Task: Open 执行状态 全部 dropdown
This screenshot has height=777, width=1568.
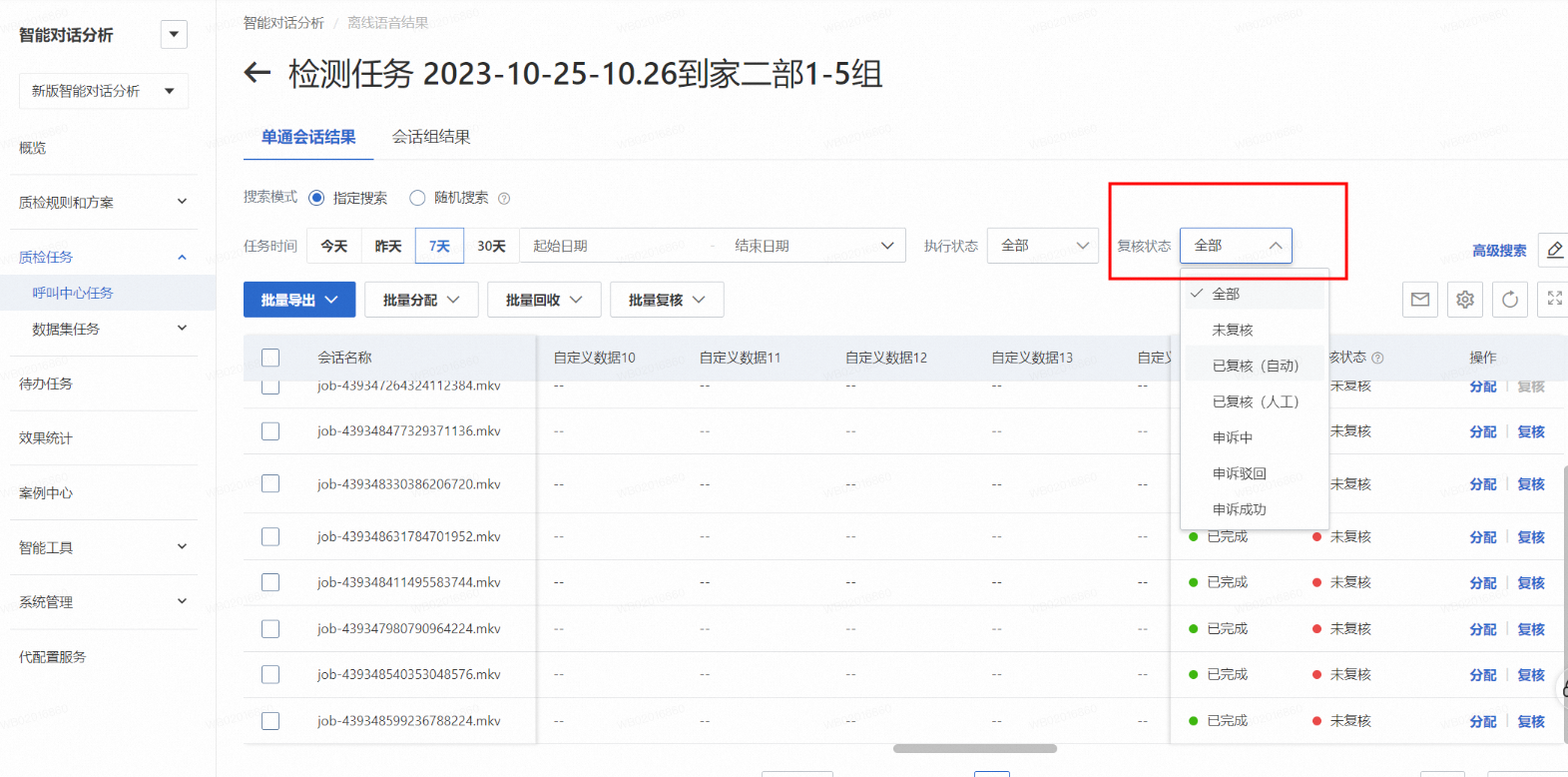Action: click(x=1043, y=246)
